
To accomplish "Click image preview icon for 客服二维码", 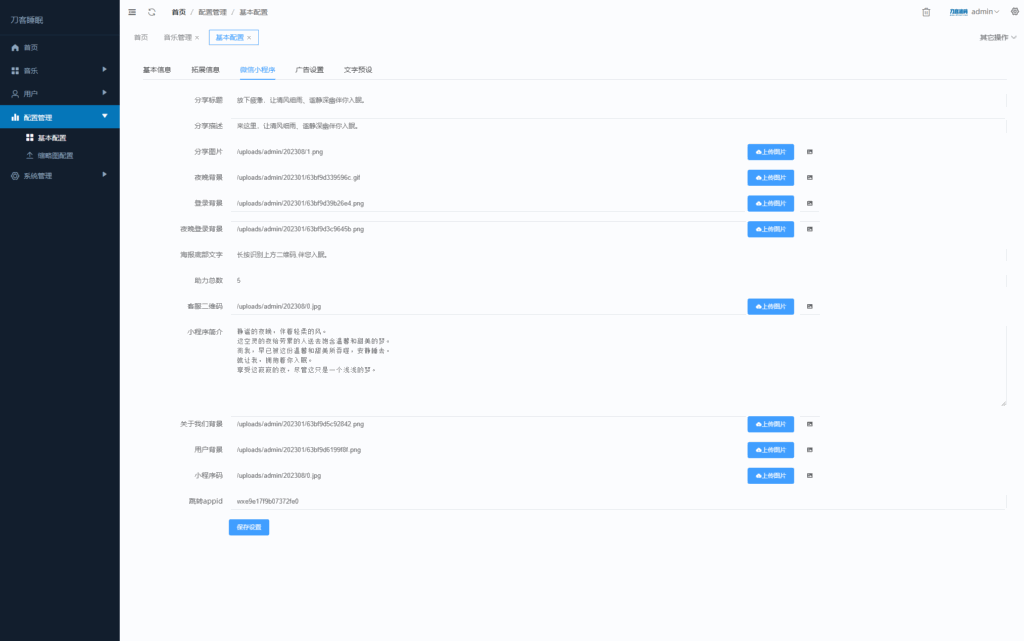I will coord(810,306).
